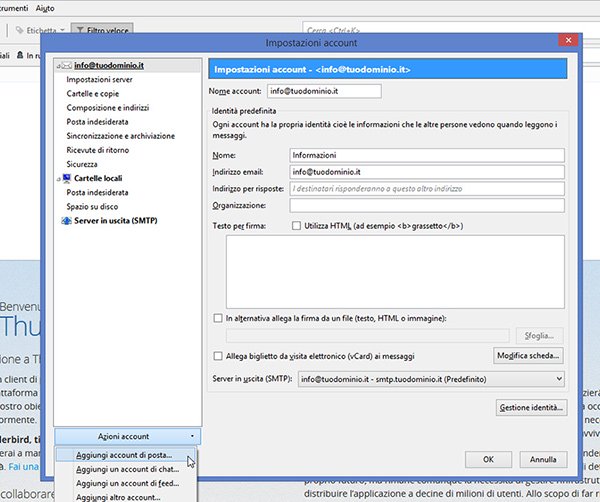Click the signature file path field
Viewport: 600px width, 502px height.
point(367,336)
